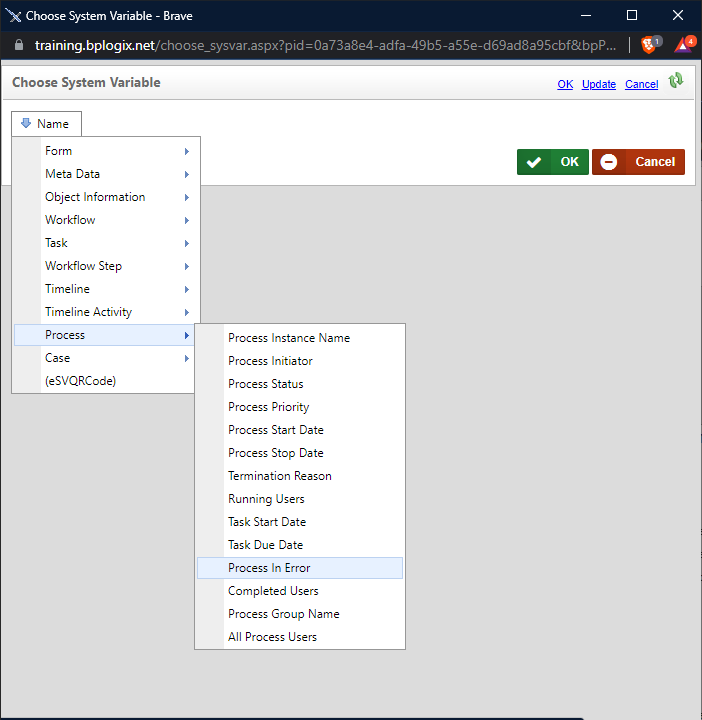Open the Name dropdown menu
Screen dimensions: 702x720
click(46, 124)
